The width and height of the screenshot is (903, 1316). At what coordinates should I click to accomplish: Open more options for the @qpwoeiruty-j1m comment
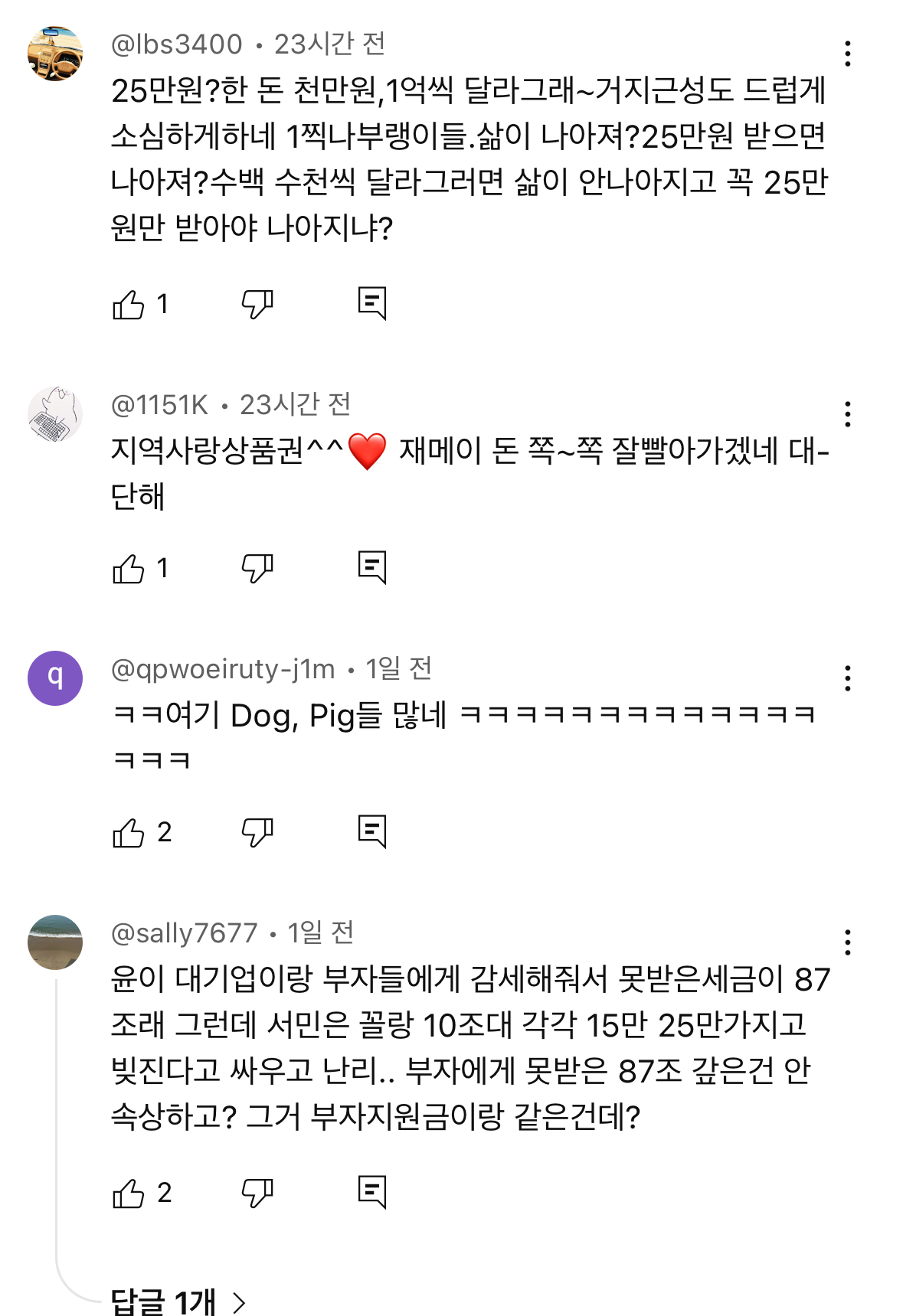click(847, 678)
